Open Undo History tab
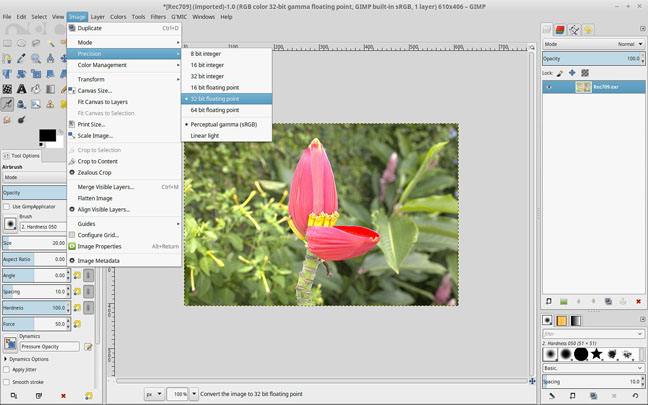 point(588,30)
